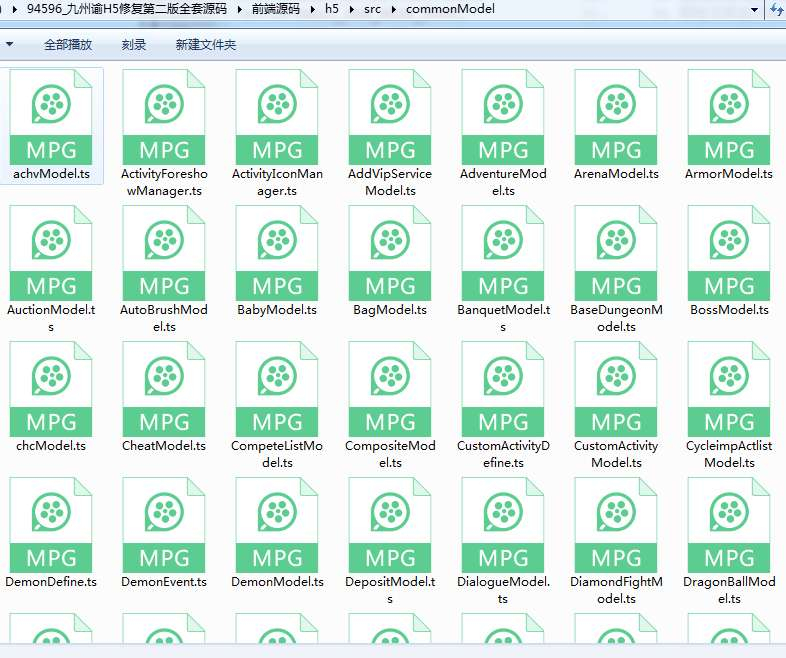Select the CycleimpActlistModel.ts file icon
This screenshot has width=786, height=658.
point(729,389)
